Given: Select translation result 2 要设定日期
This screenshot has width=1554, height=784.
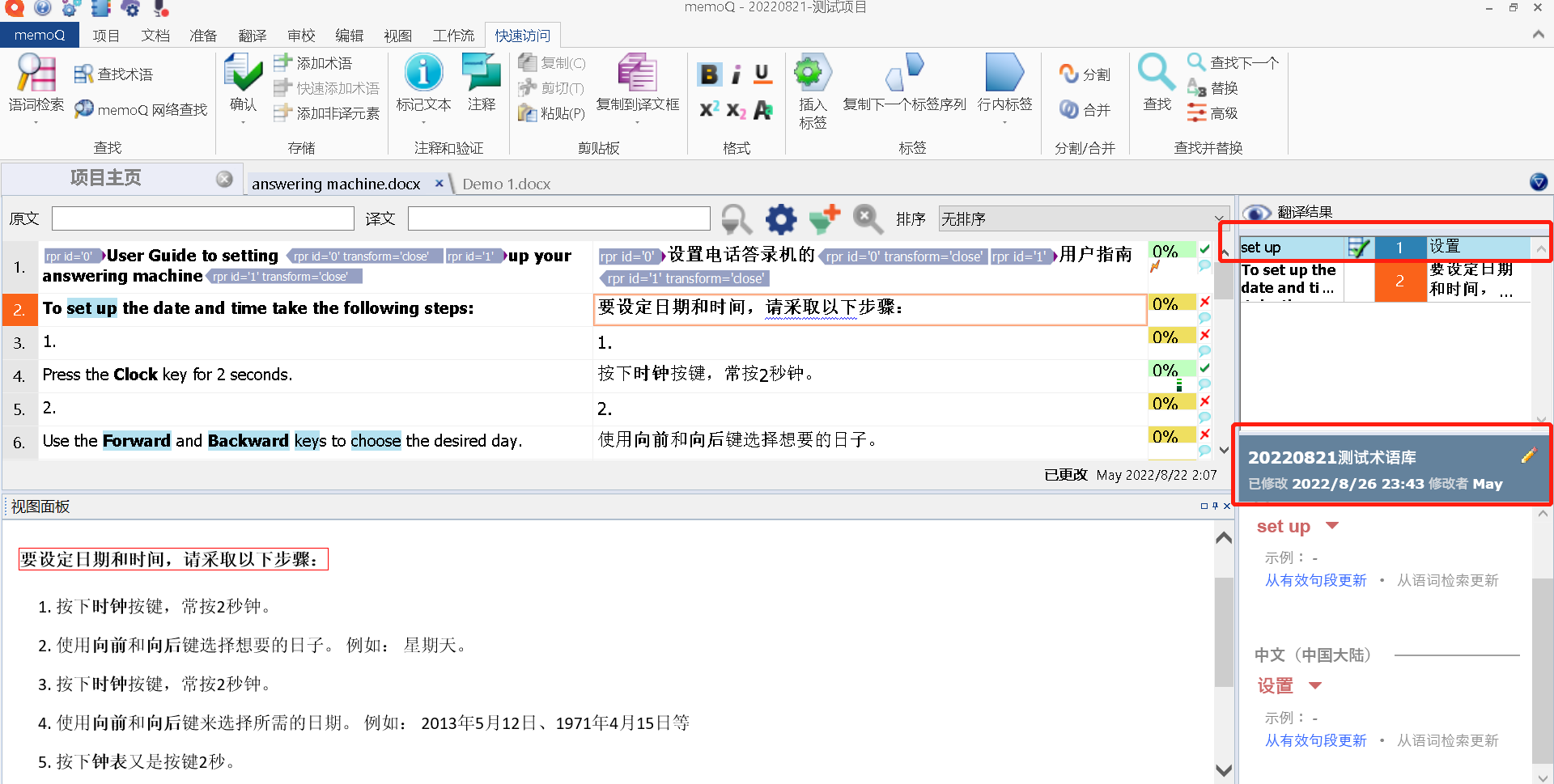Looking at the screenshot, I should pyautogui.click(x=1385, y=281).
